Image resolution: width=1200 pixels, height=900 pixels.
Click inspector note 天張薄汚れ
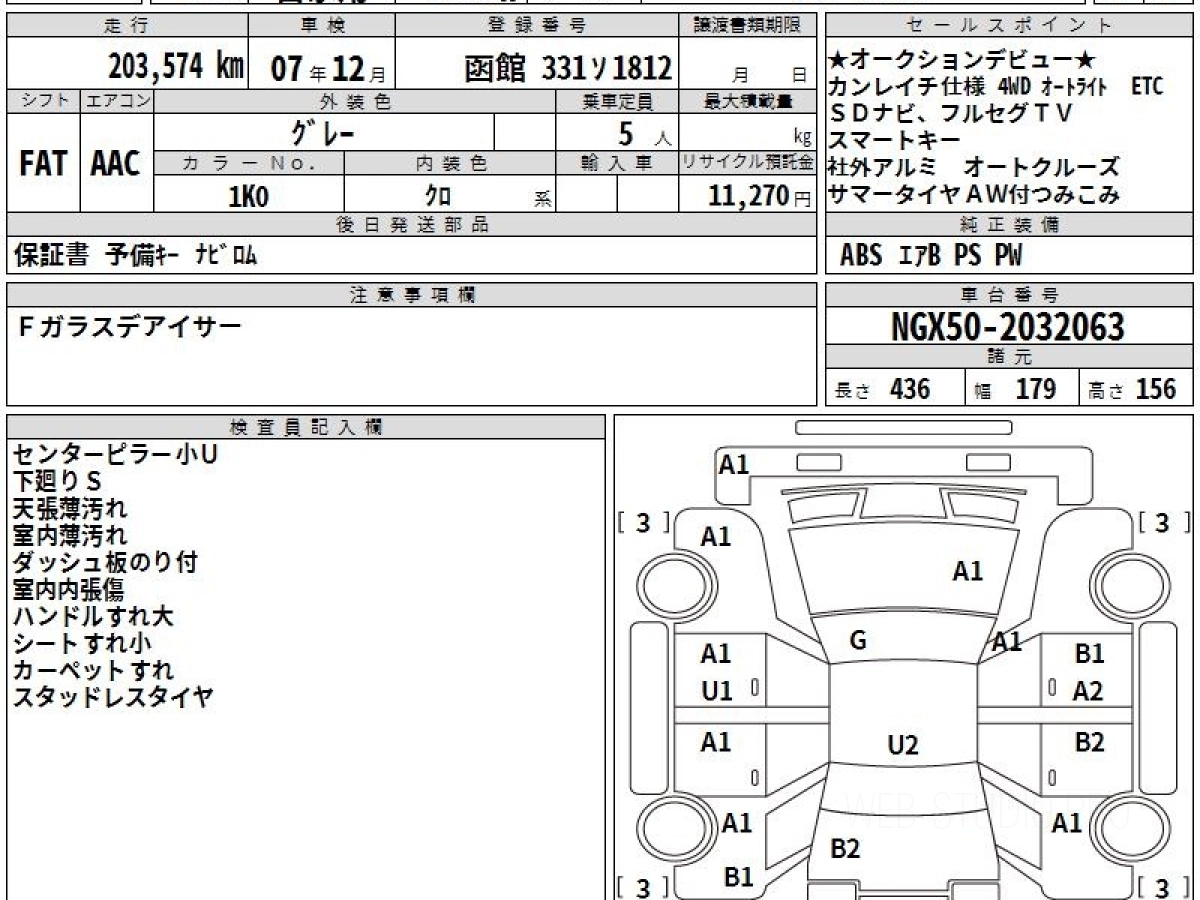[x=70, y=508]
